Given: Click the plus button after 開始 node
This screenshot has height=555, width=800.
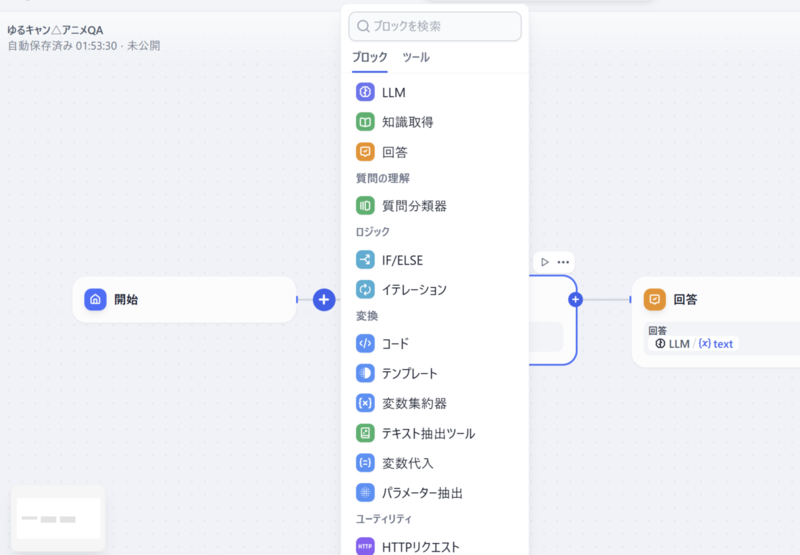Looking at the screenshot, I should point(324,299).
